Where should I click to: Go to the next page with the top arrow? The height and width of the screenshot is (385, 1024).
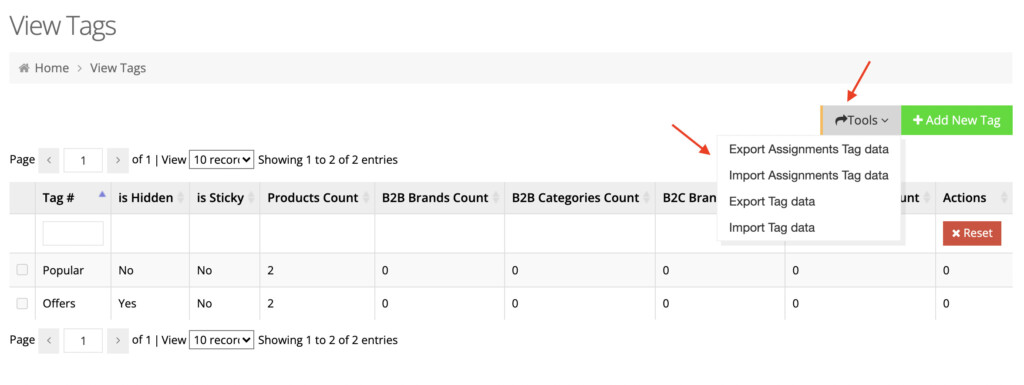(118, 160)
